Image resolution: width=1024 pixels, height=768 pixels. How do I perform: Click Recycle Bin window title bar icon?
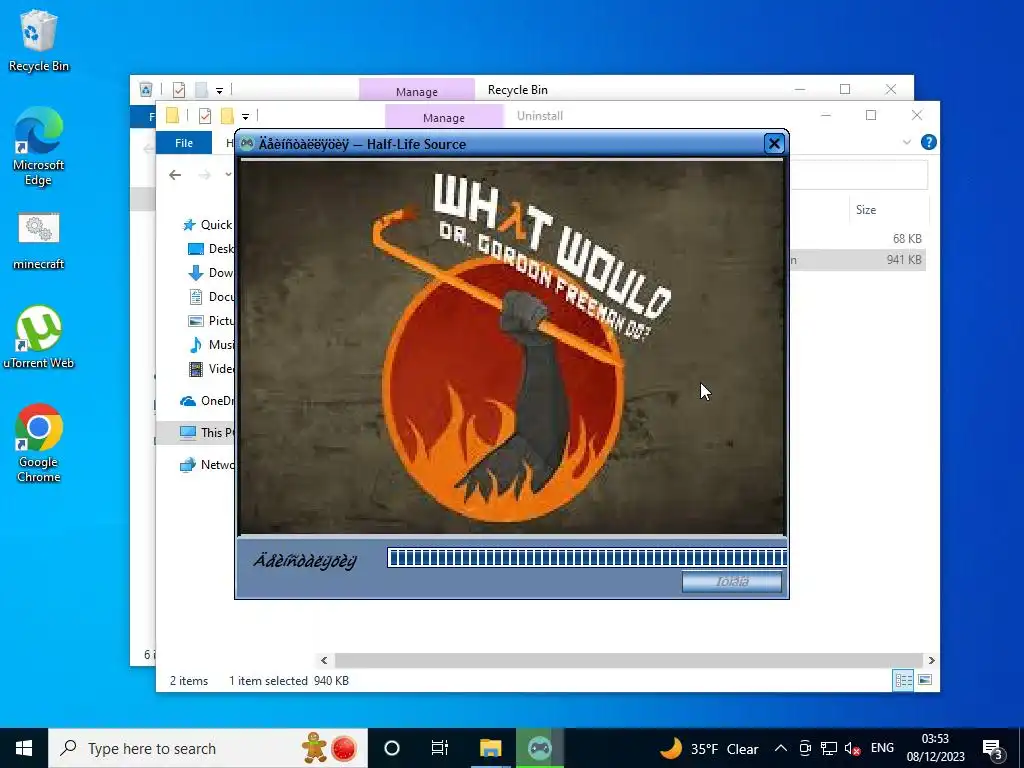[146, 89]
